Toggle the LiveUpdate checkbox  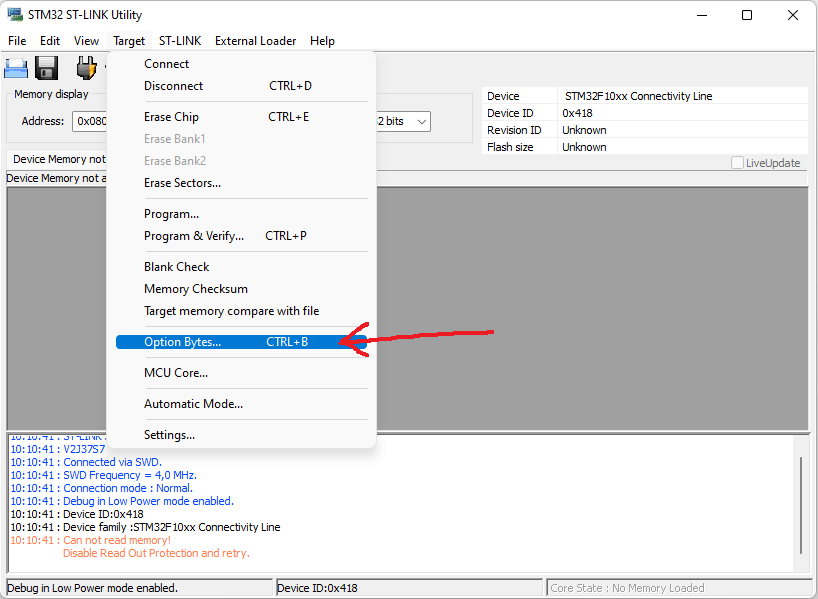tap(737, 163)
